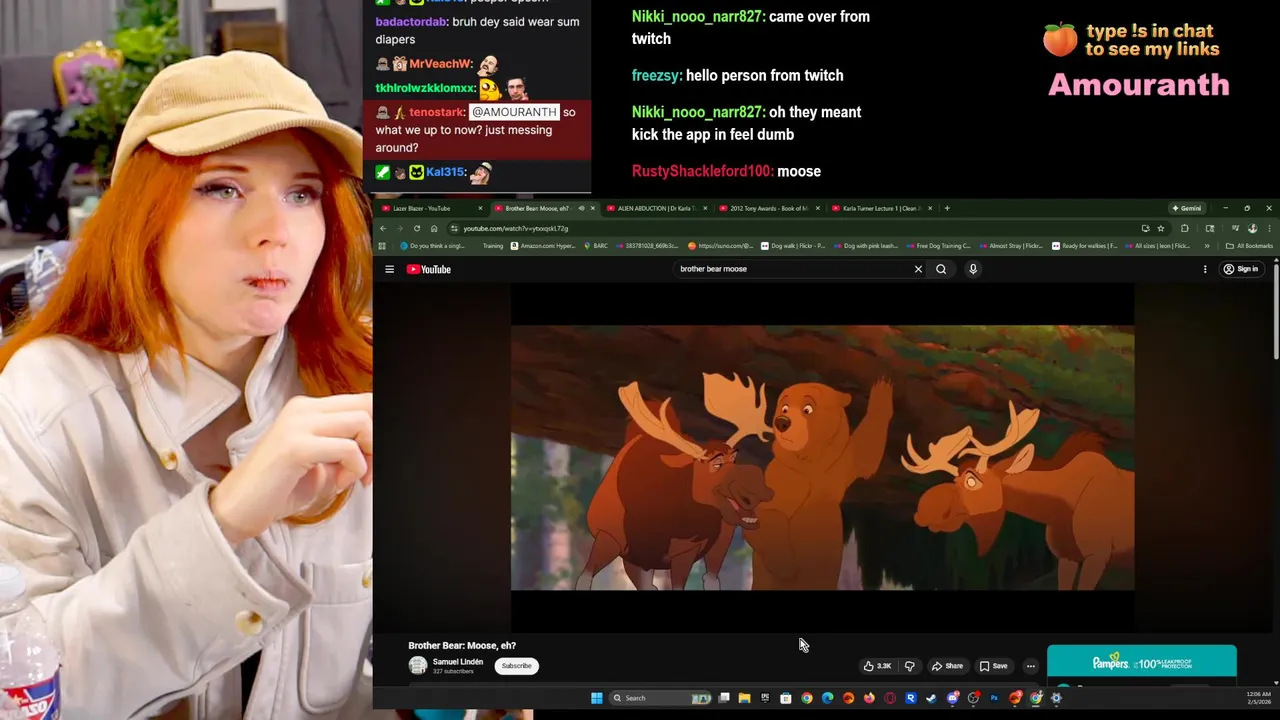Open the Windows Start menu
Image resolution: width=1280 pixels, height=720 pixels.
click(x=597, y=698)
